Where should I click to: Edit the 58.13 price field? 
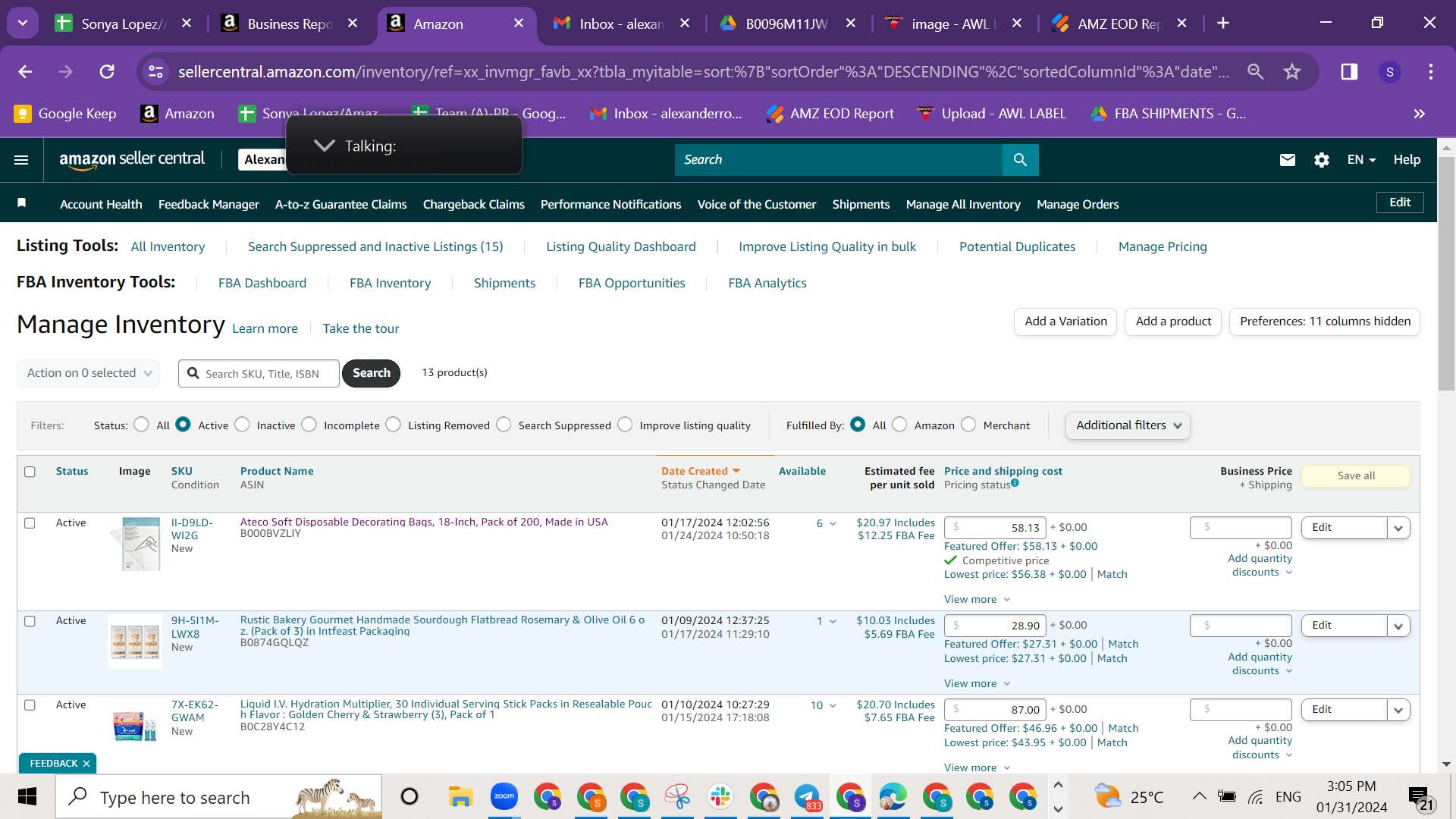(995, 528)
